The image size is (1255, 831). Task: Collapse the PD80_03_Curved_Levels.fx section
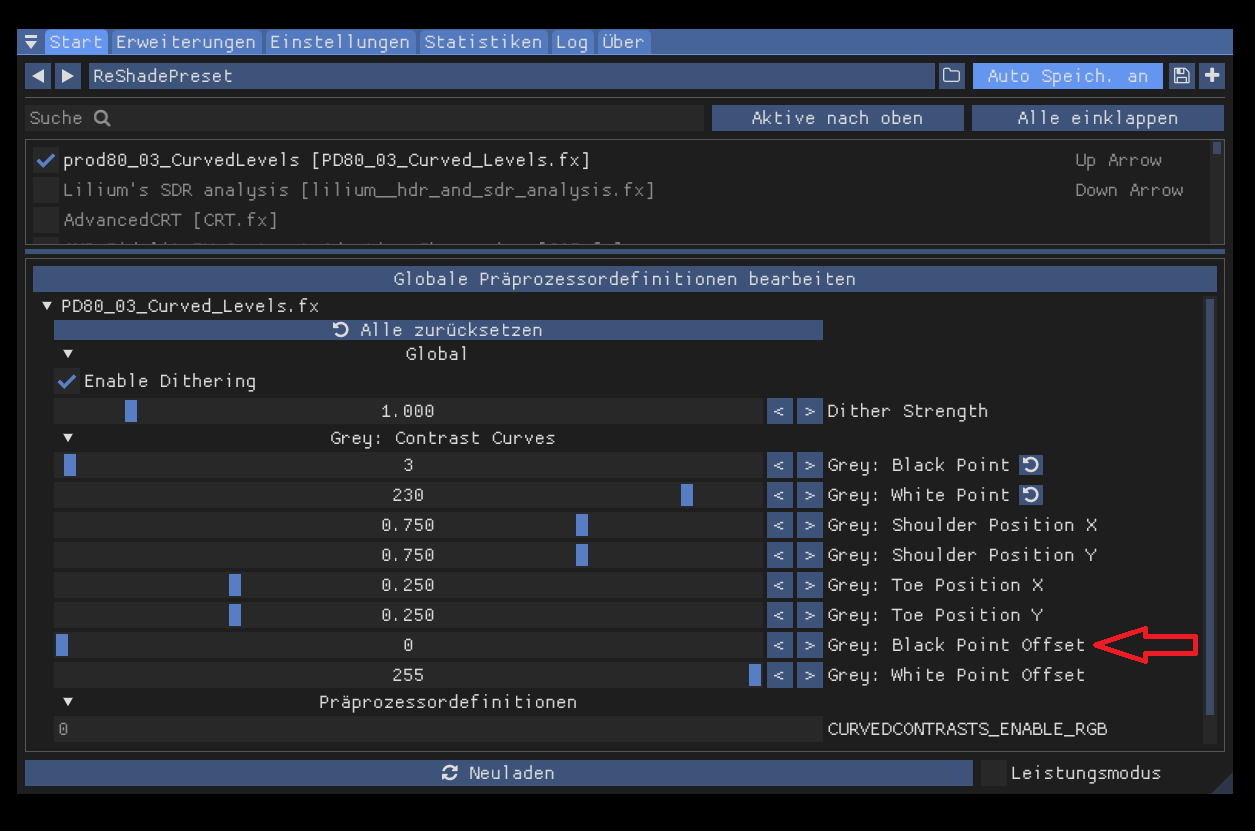(47, 306)
